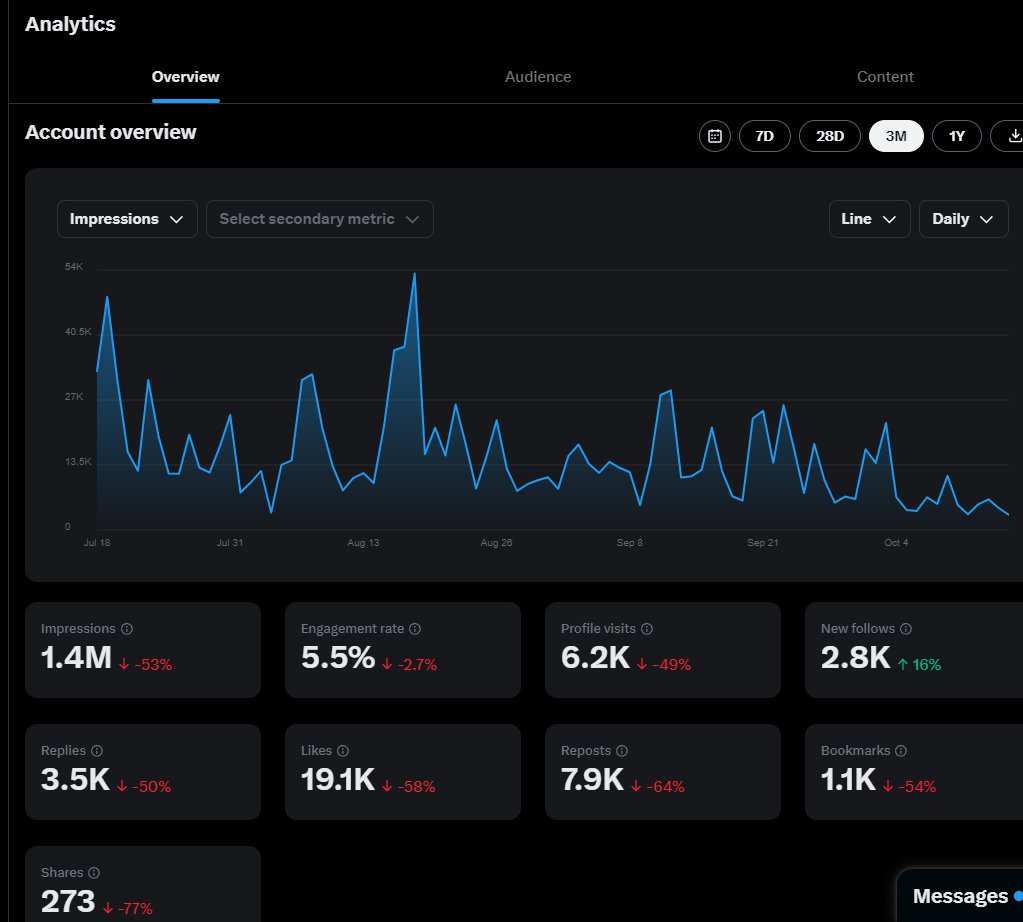1023x922 pixels.
Task: Select the 7D time range
Action: pos(765,136)
